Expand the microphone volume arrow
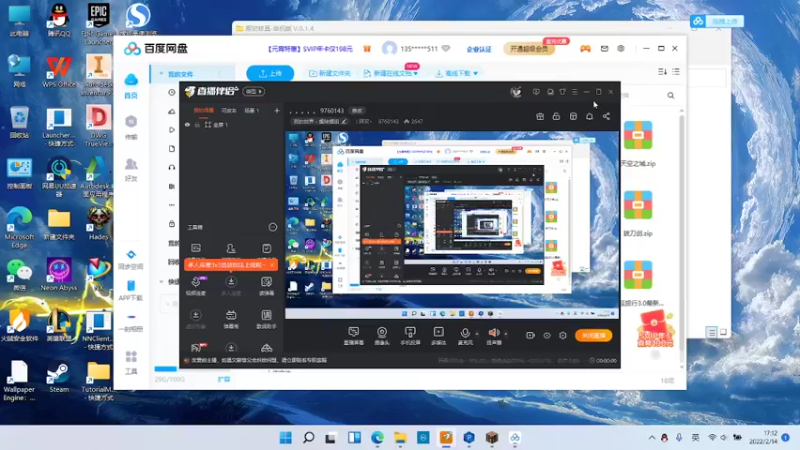The image size is (800, 450). pyautogui.click(x=477, y=333)
